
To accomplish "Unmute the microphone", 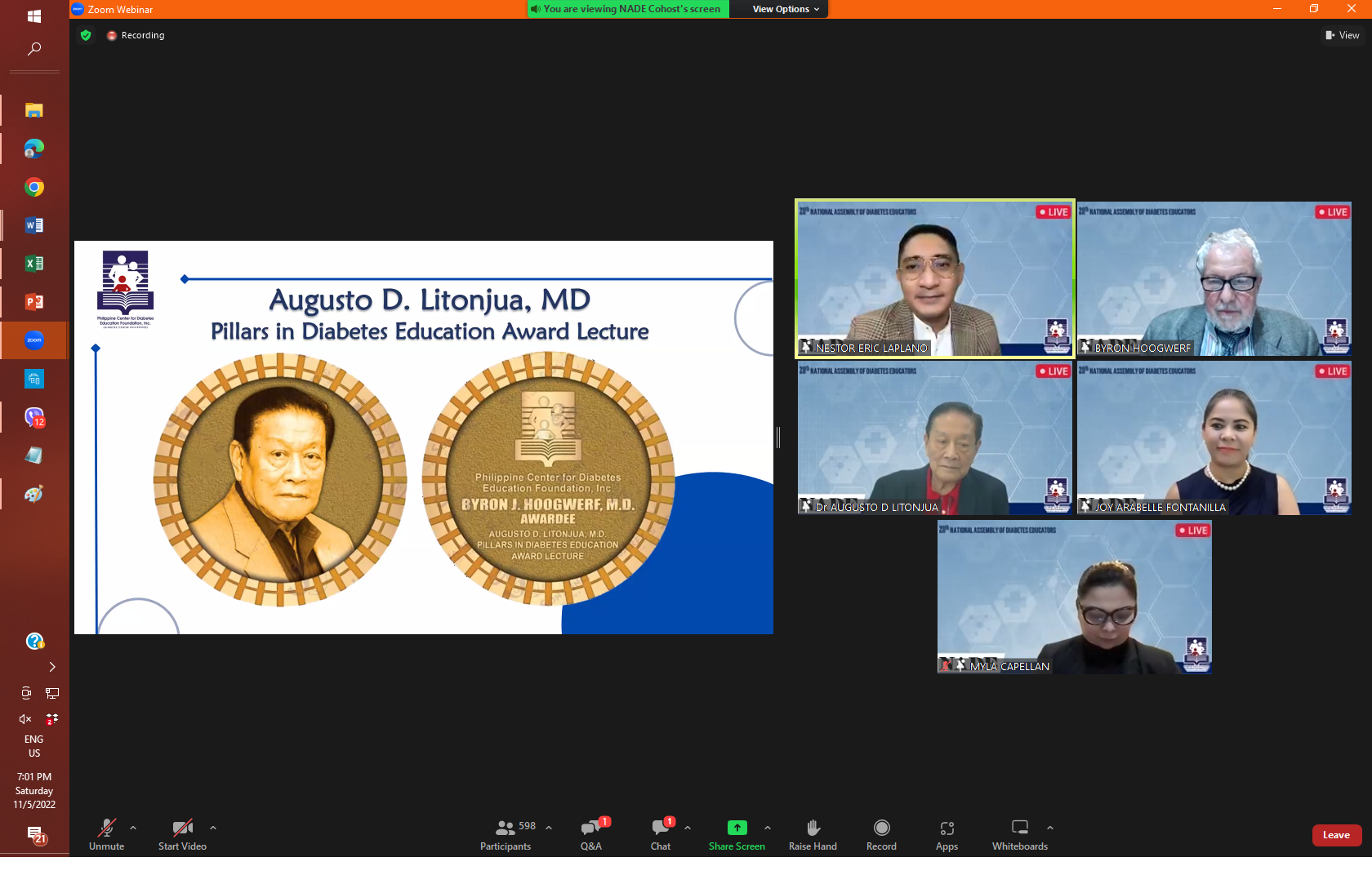I will (x=106, y=834).
